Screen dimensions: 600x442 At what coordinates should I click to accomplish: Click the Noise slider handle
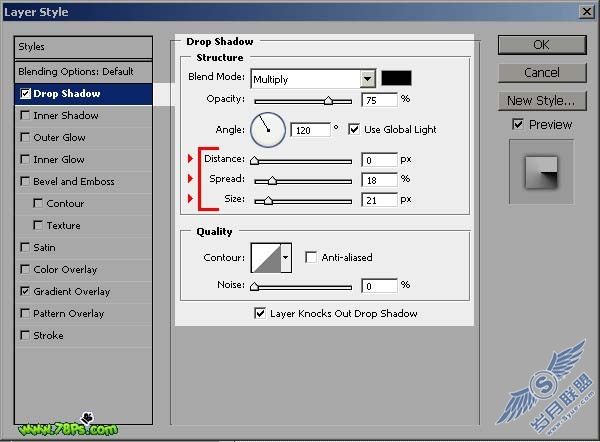[254, 286]
